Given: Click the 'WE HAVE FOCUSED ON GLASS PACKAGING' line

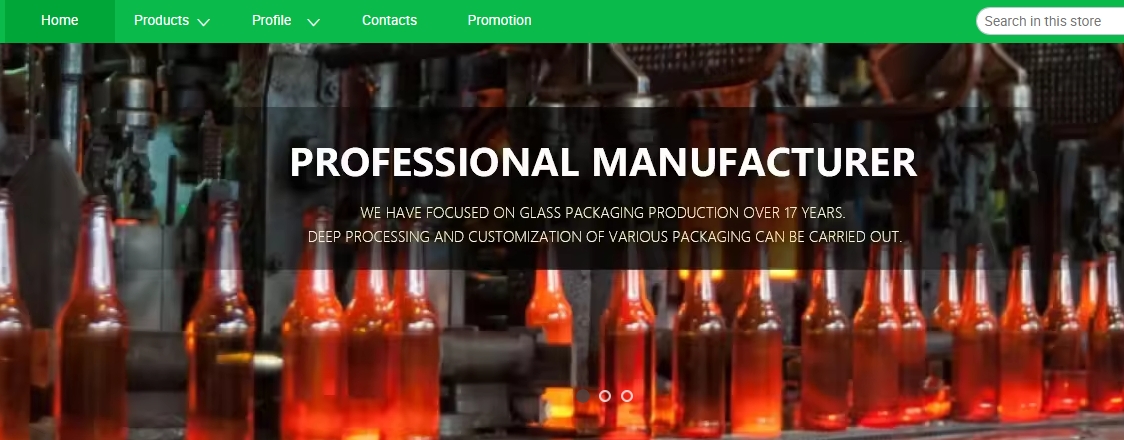Looking at the screenshot, I should coord(603,213).
